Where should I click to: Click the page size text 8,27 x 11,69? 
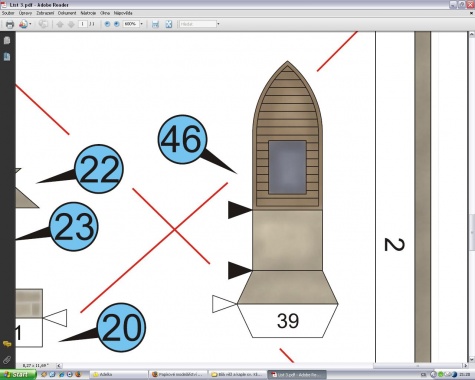pyautogui.click(x=36, y=365)
